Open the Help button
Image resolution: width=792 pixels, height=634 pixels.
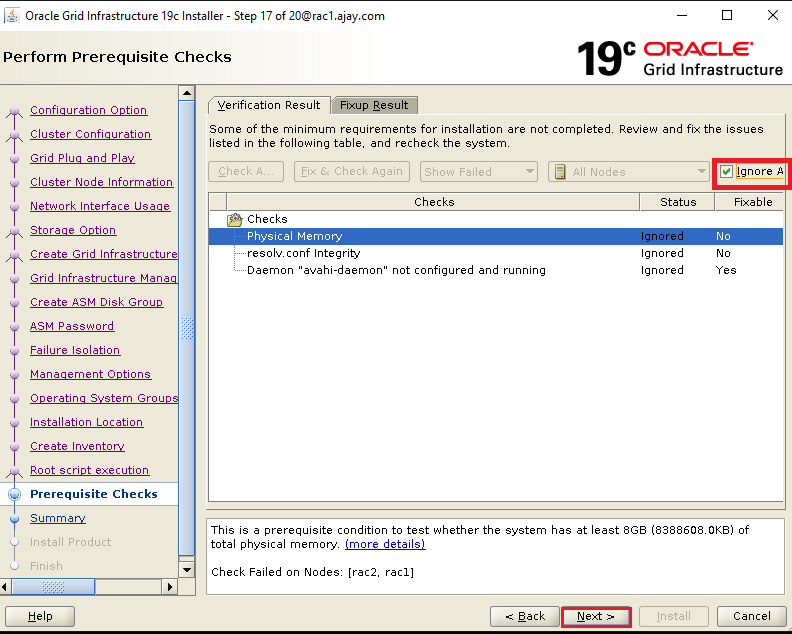(40, 616)
